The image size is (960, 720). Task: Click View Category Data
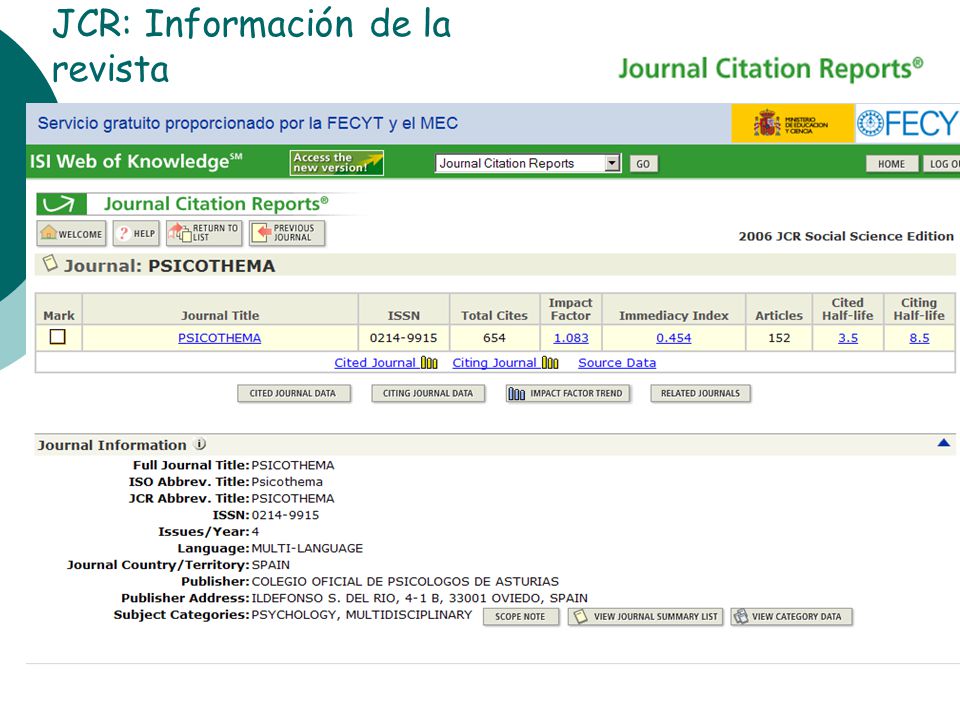[x=791, y=617]
